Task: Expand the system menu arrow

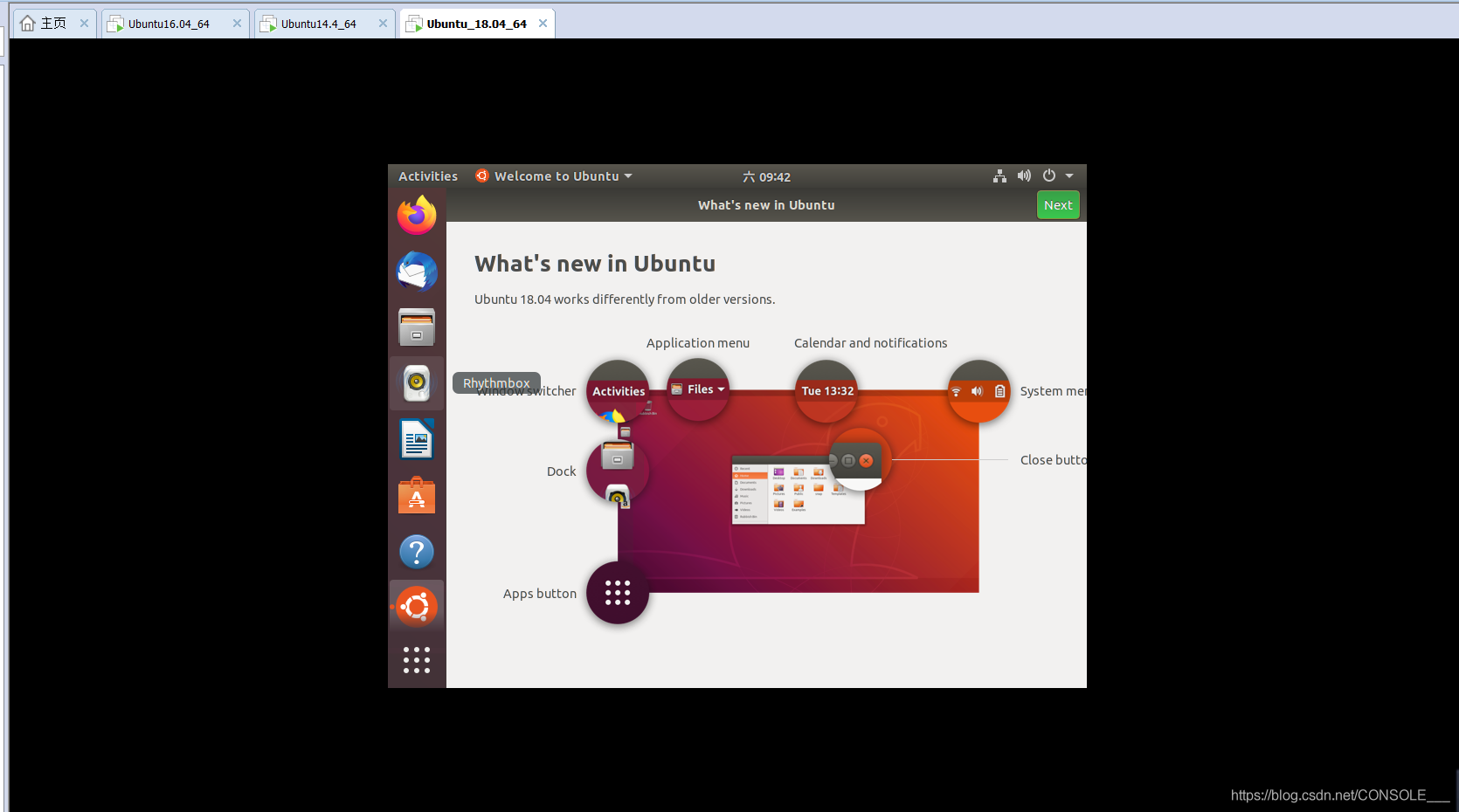Action: (1069, 176)
